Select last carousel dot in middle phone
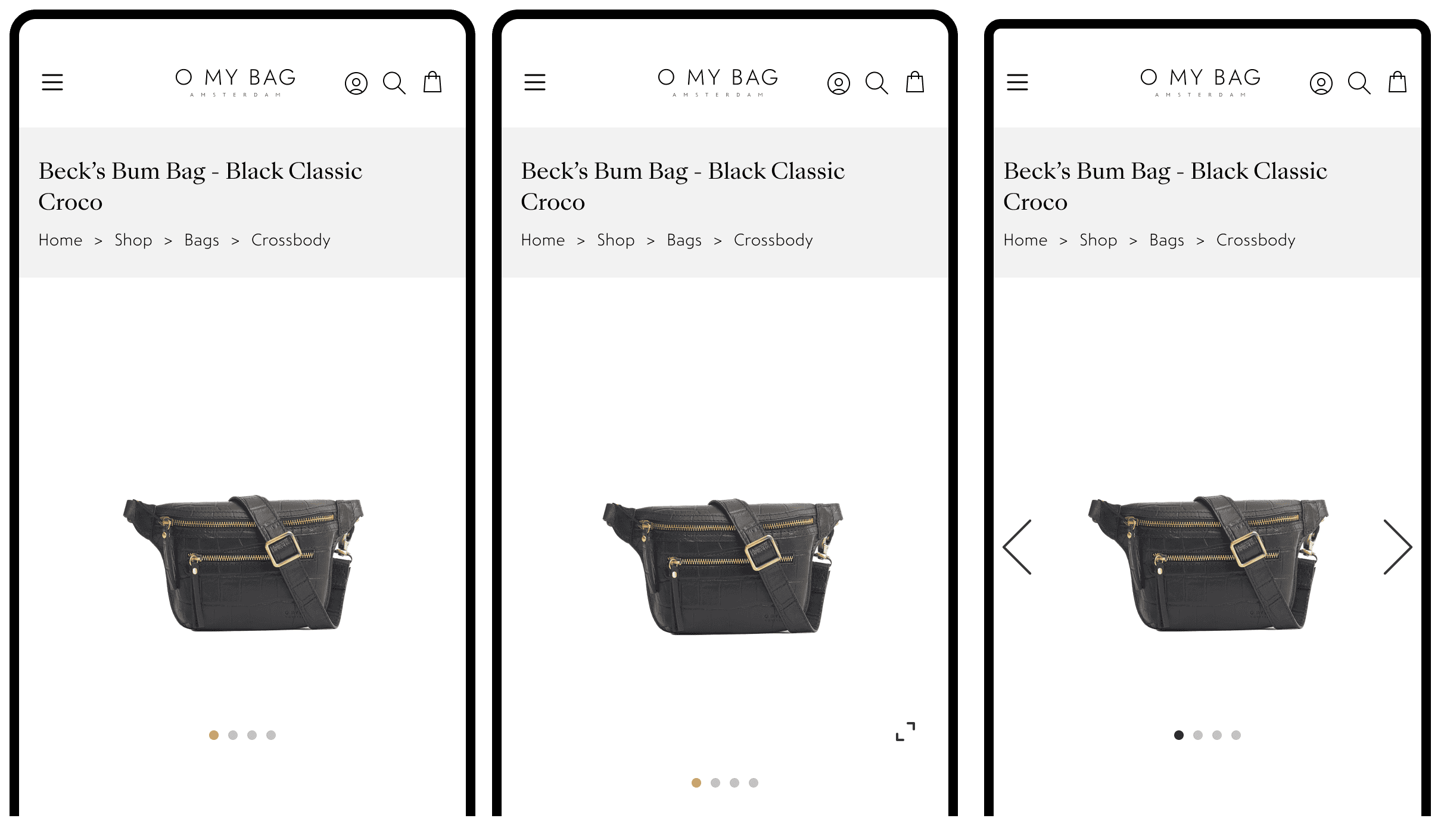Image resolution: width=1444 pixels, height=840 pixels. [x=754, y=783]
